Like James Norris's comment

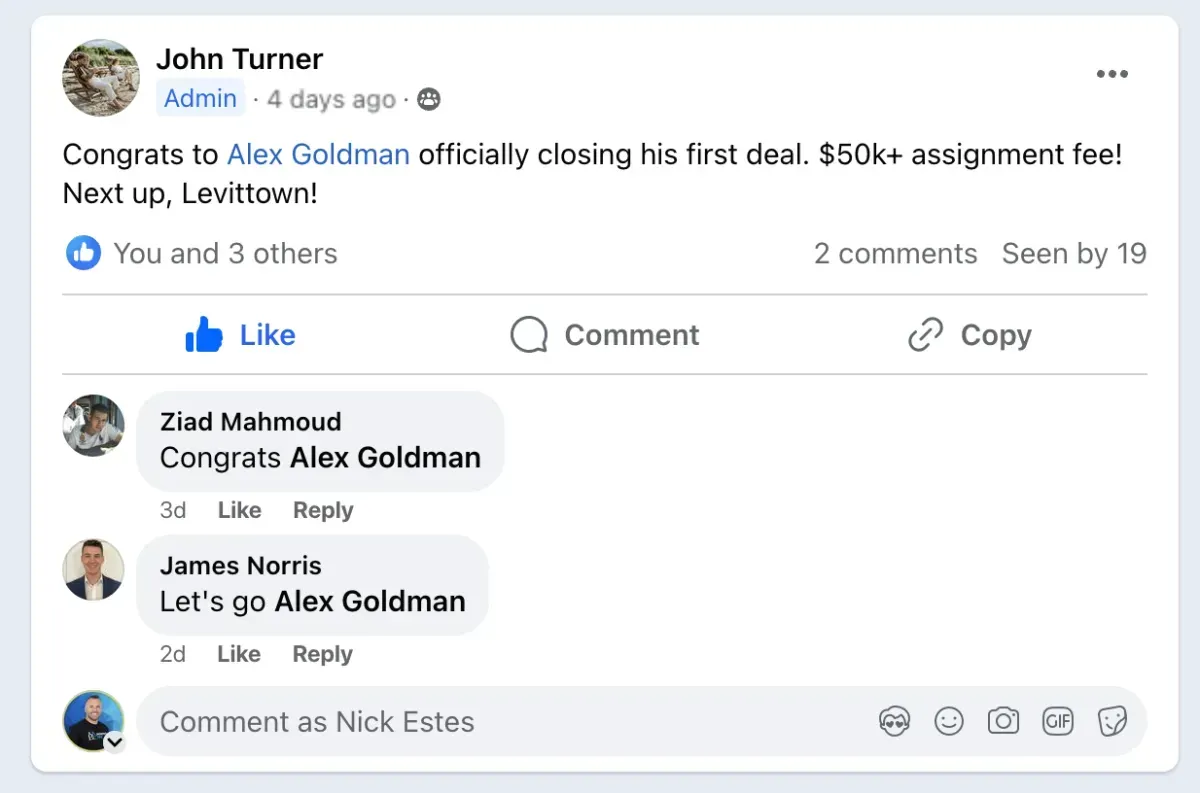(239, 654)
